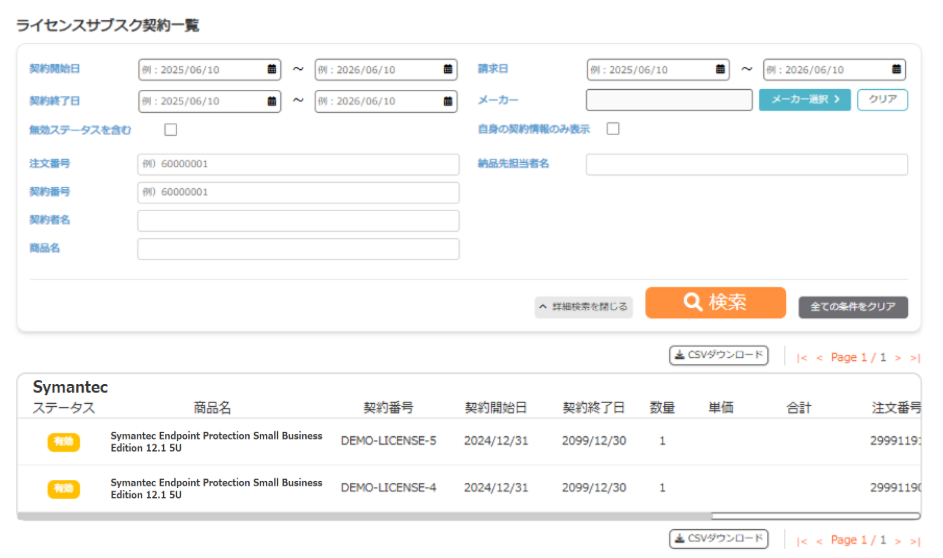
Task: Click the 商品名 column header
Action: tap(212, 408)
